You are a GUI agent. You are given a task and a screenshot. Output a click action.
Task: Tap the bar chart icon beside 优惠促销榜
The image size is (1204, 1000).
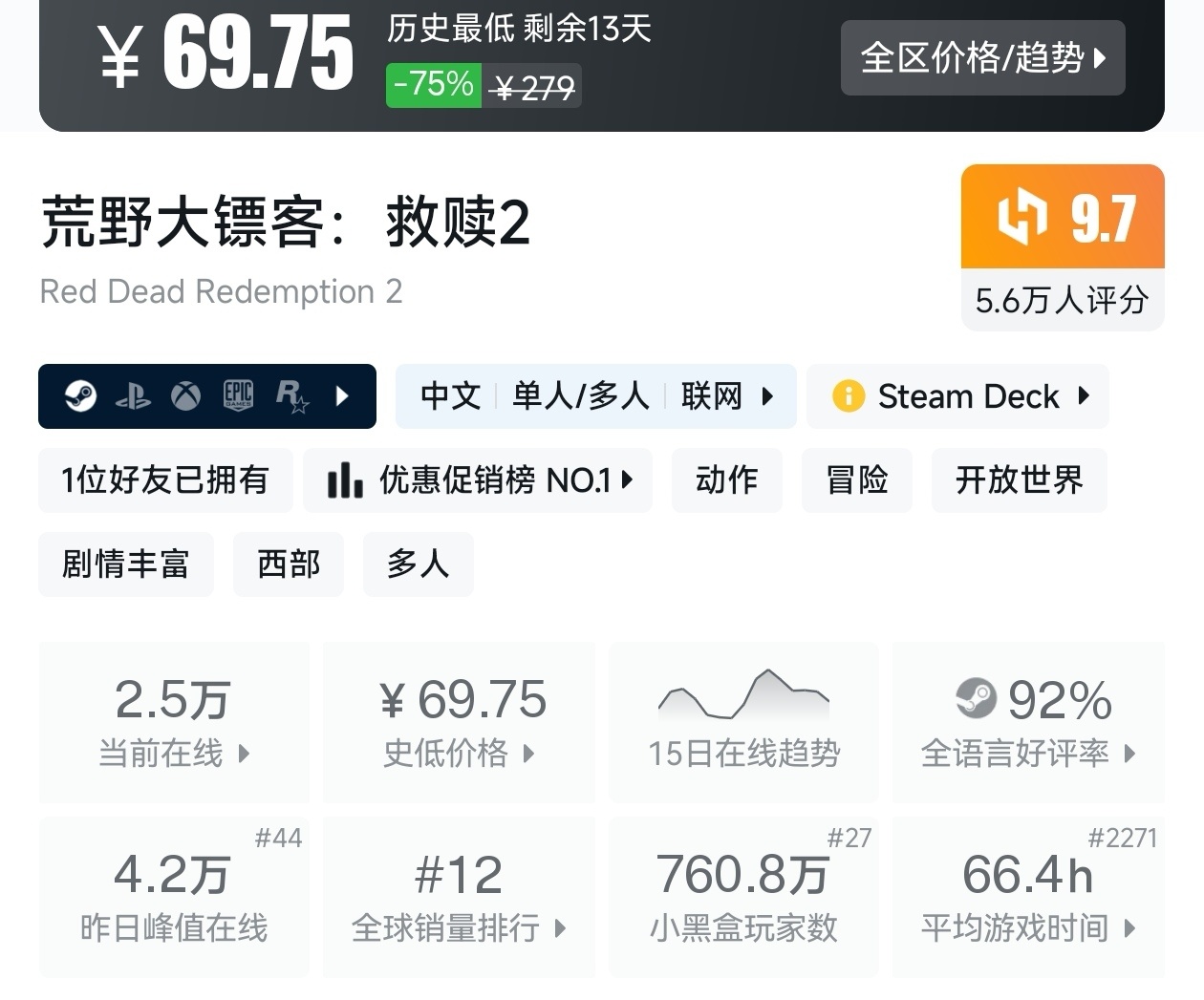click(x=344, y=480)
